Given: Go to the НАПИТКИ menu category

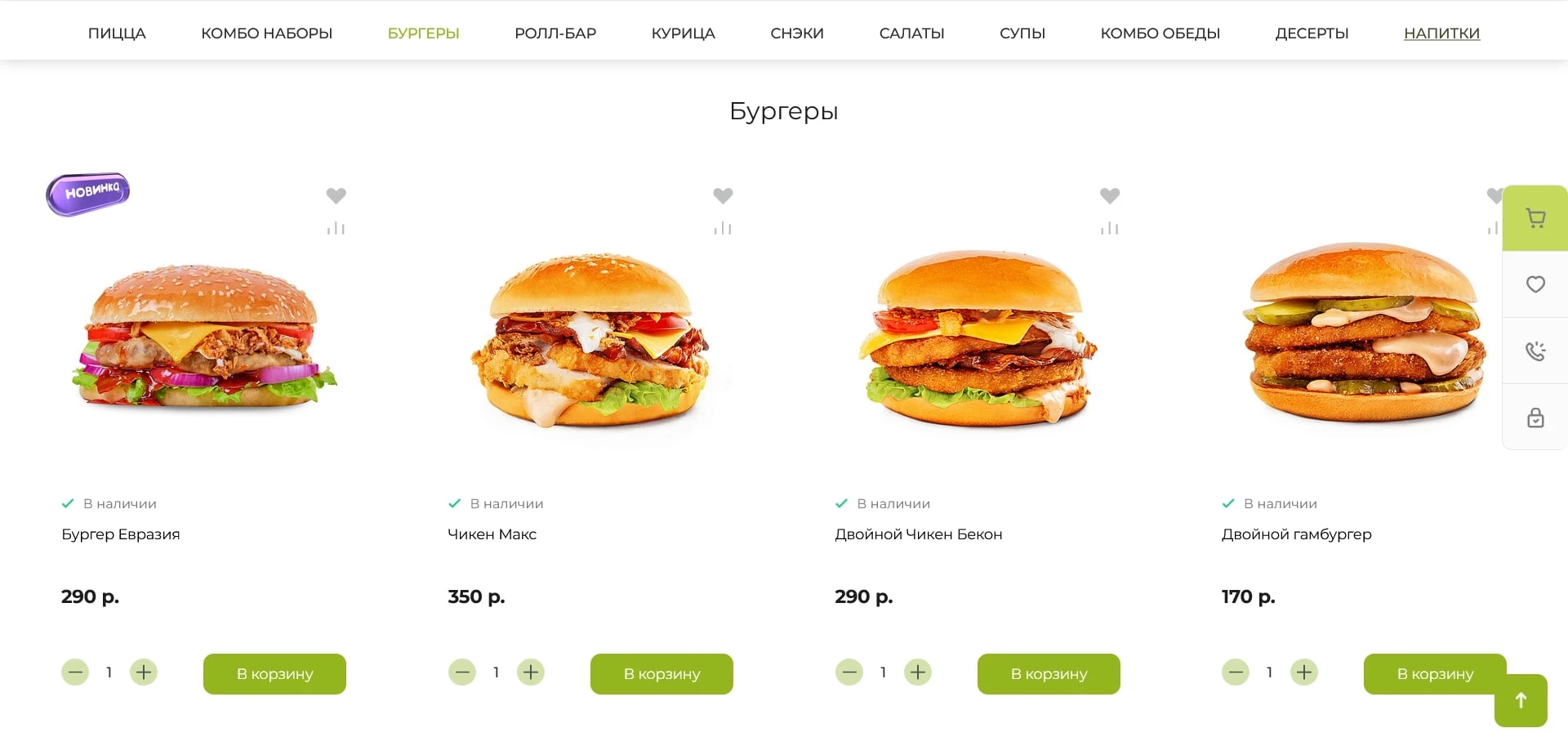Looking at the screenshot, I should tap(1441, 34).
